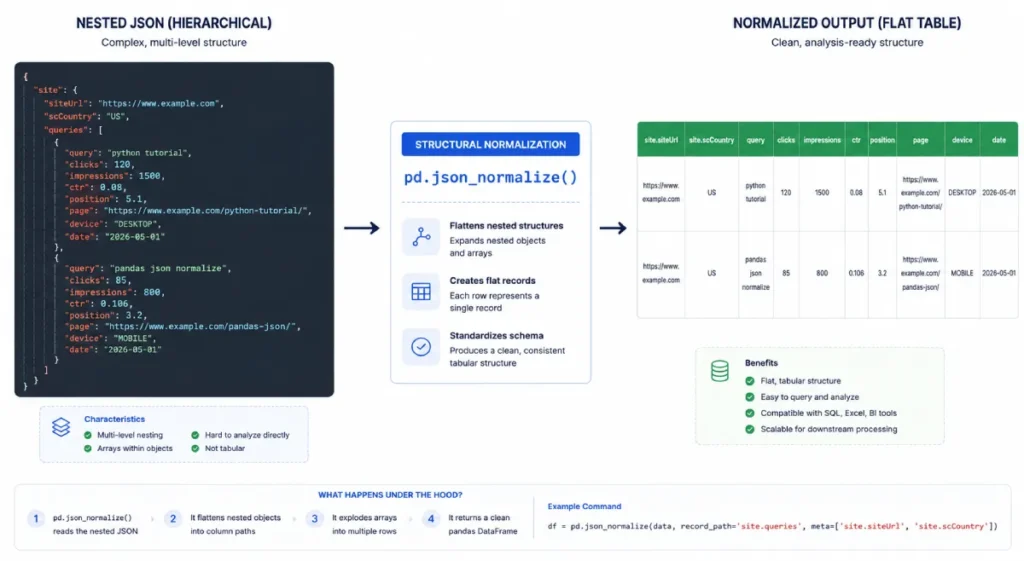The width and height of the screenshot is (1024, 561).
Task: Click the 'reads the nested JSON' step text
Action: 95,532
